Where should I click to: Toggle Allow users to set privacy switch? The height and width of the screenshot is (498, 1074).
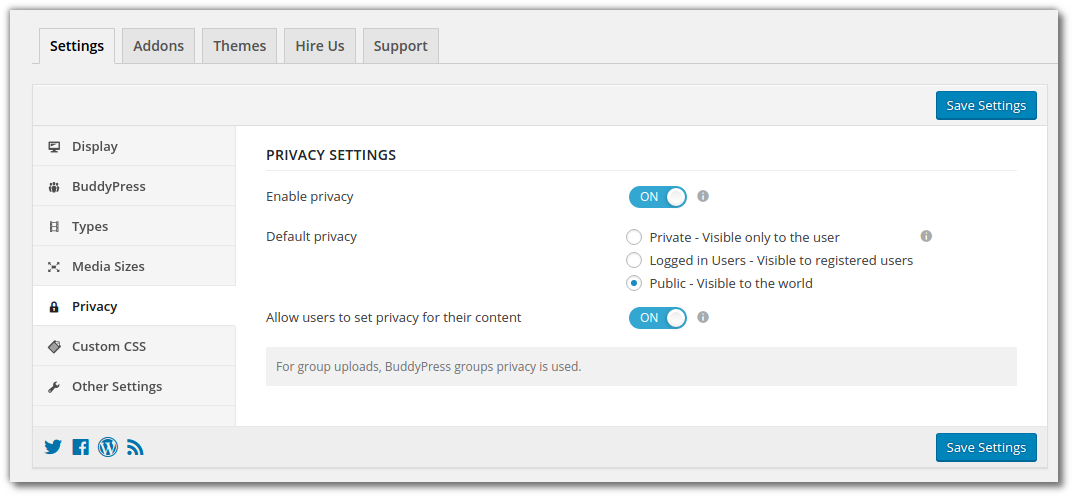[x=658, y=318]
